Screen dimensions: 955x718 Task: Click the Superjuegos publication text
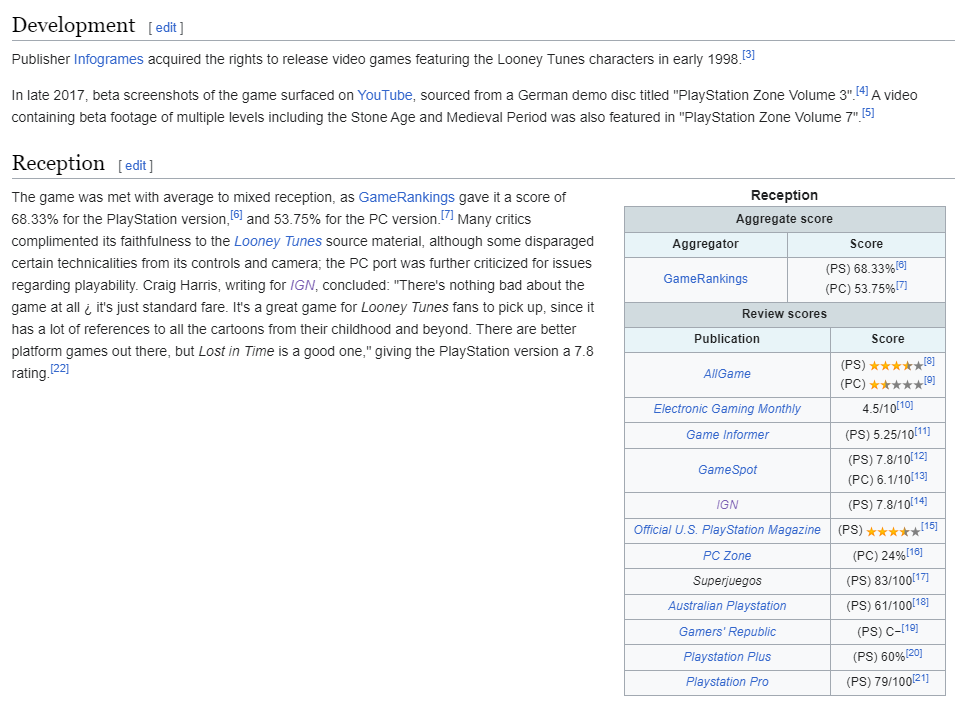[x=727, y=580]
